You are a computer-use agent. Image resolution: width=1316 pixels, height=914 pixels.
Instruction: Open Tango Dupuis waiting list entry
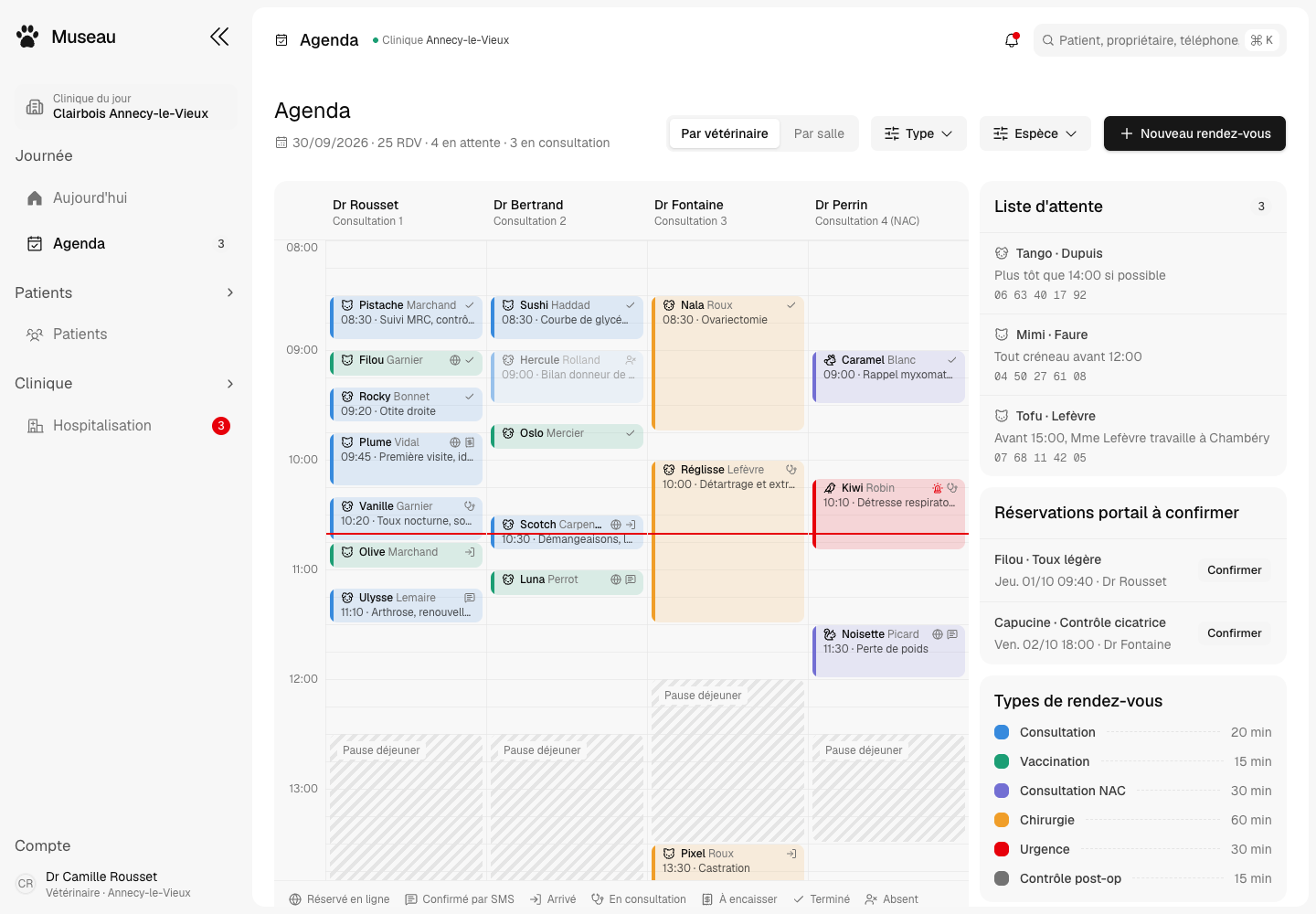(1133, 273)
